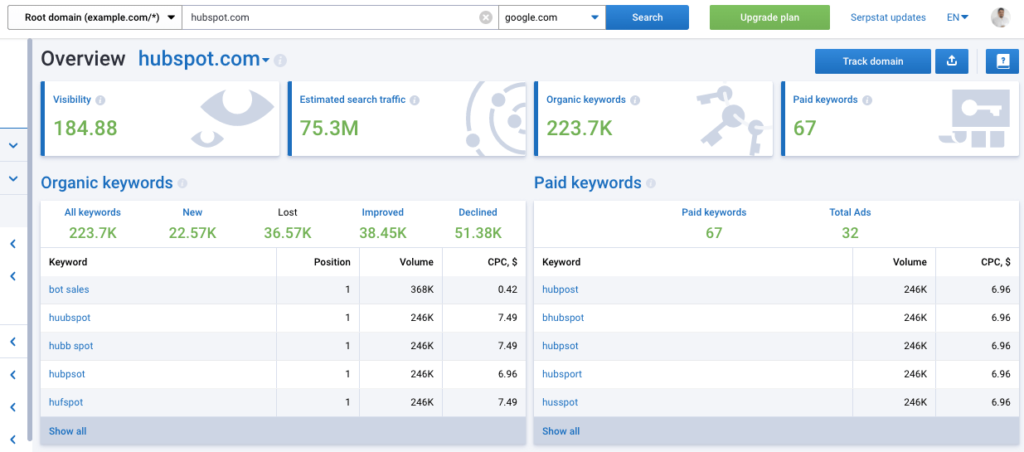Click info icon in Organic keywords card

(635, 101)
